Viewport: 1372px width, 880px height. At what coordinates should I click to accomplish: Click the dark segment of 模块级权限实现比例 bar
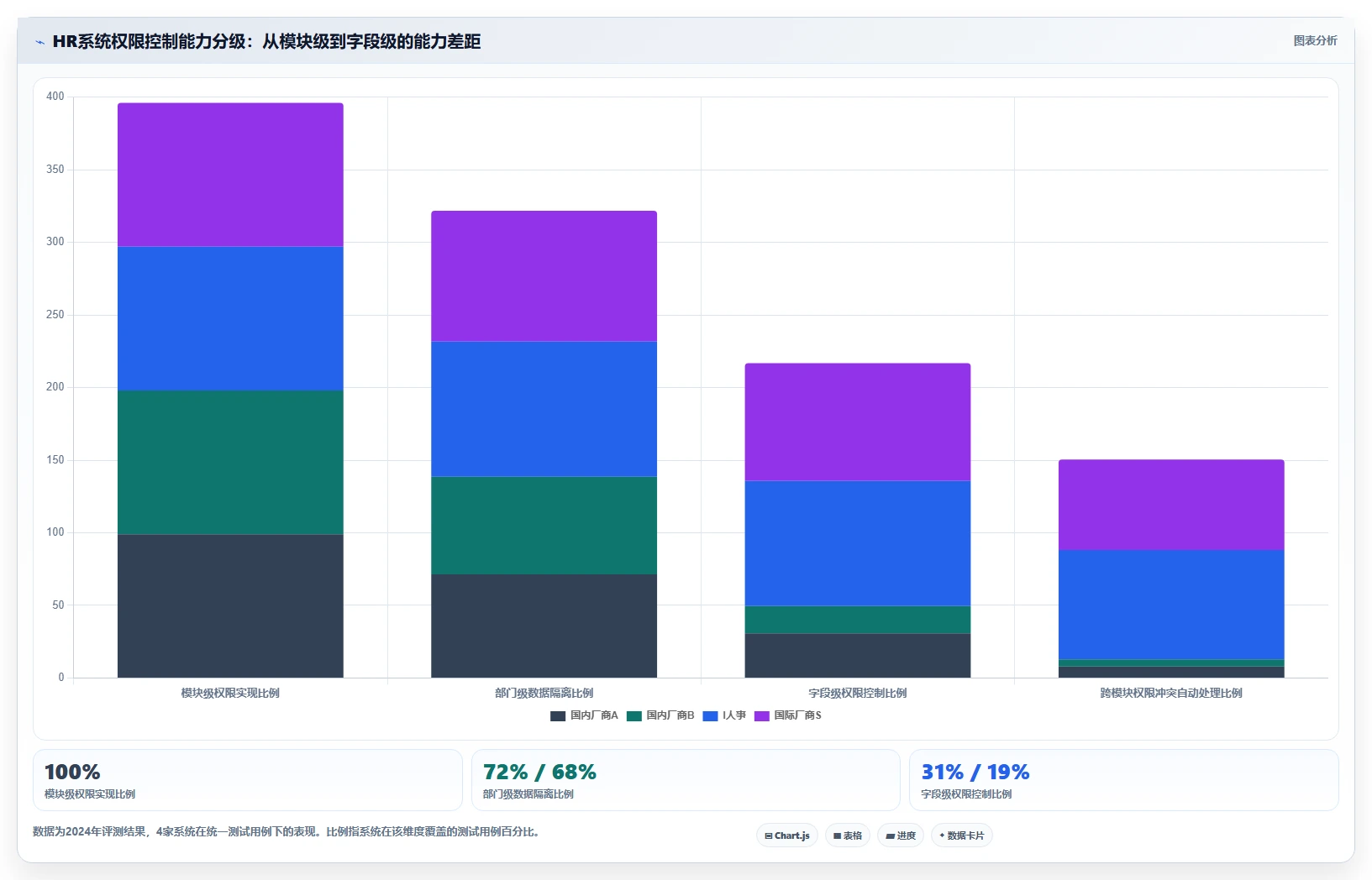coord(230,605)
